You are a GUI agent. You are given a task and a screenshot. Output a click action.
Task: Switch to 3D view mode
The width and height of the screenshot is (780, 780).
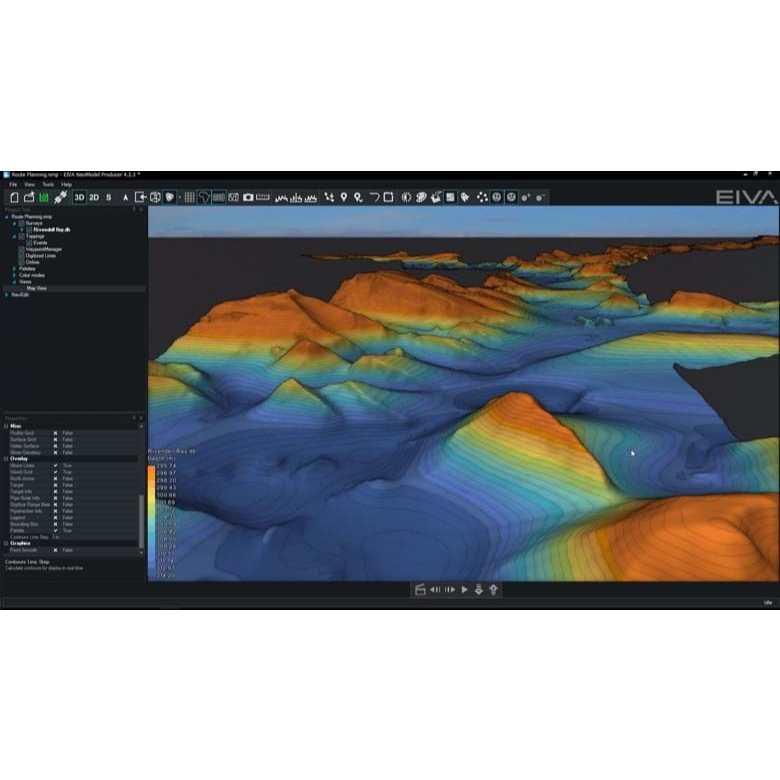pos(79,197)
